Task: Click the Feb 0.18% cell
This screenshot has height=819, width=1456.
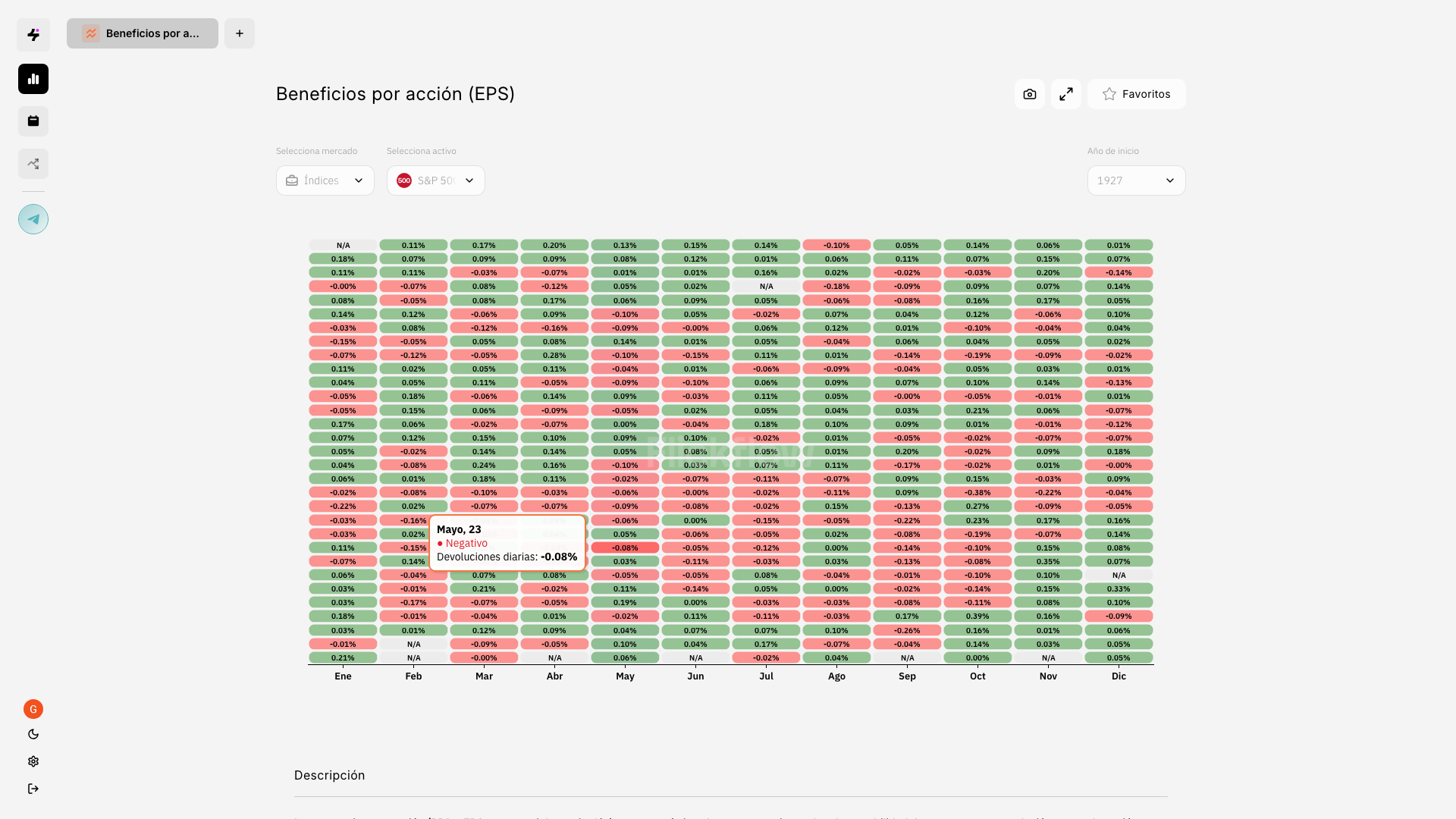Action: pyautogui.click(x=413, y=397)
